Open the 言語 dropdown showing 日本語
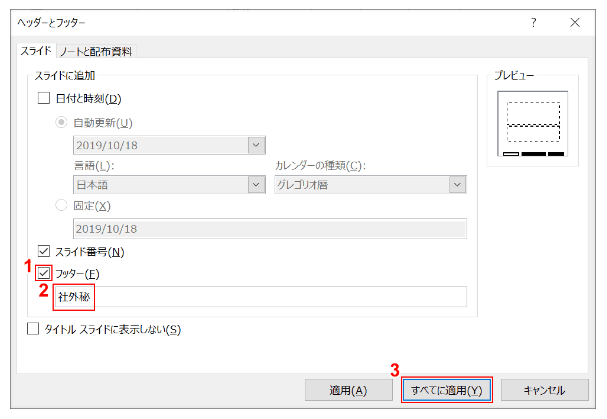 coord(160,185)
